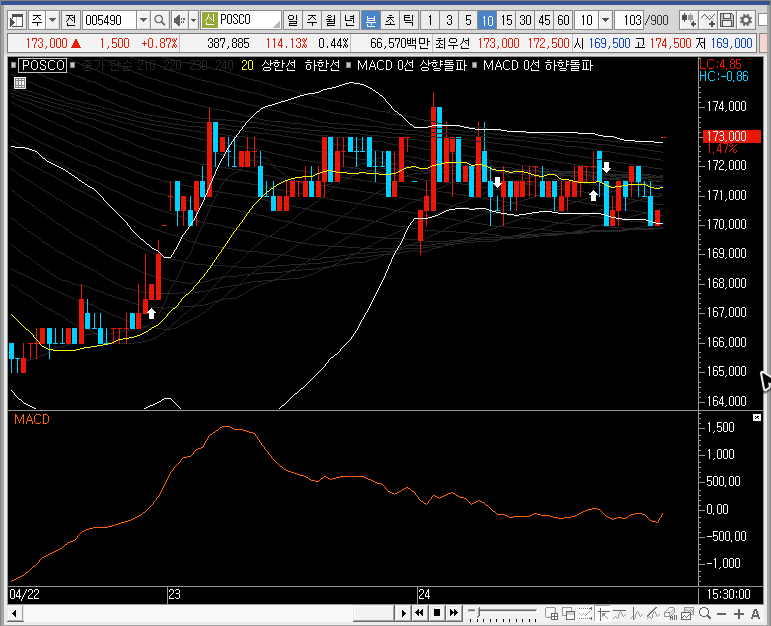The height and width of the screenshot is (626, 771).
Task: Toggle the highlighted 10 minute interval
Action: click(x=487, y=20)
